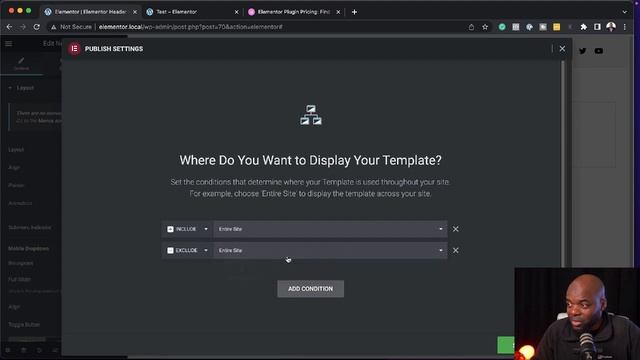Click the ADD CONDITION button
This screenshot has width=640, height=360.
click(310, 289)
